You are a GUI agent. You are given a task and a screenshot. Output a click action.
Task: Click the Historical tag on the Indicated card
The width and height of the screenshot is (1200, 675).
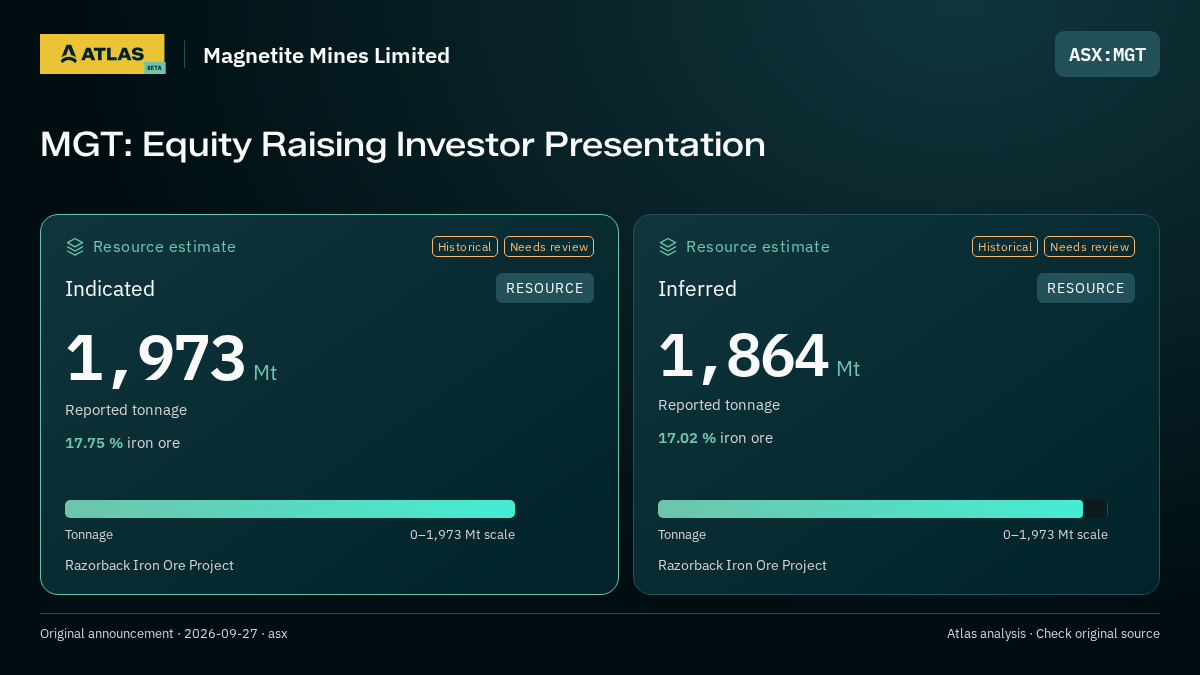pos(465,247)
